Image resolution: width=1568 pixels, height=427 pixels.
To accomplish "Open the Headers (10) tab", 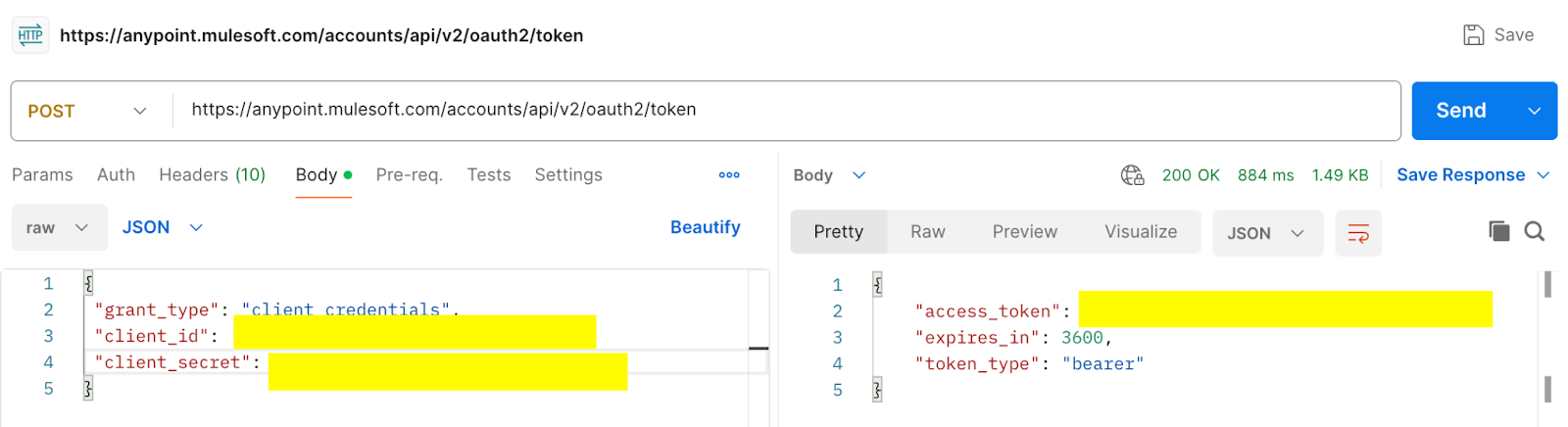I will click(x=213, y=174).
